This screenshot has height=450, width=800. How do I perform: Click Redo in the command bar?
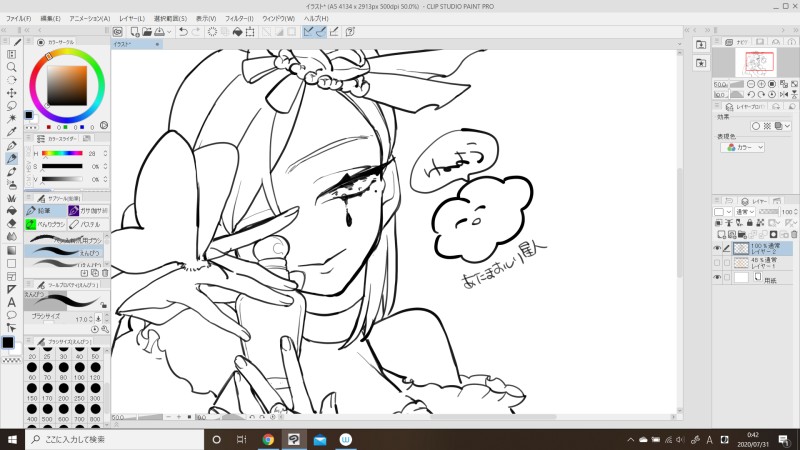[196, 32]
